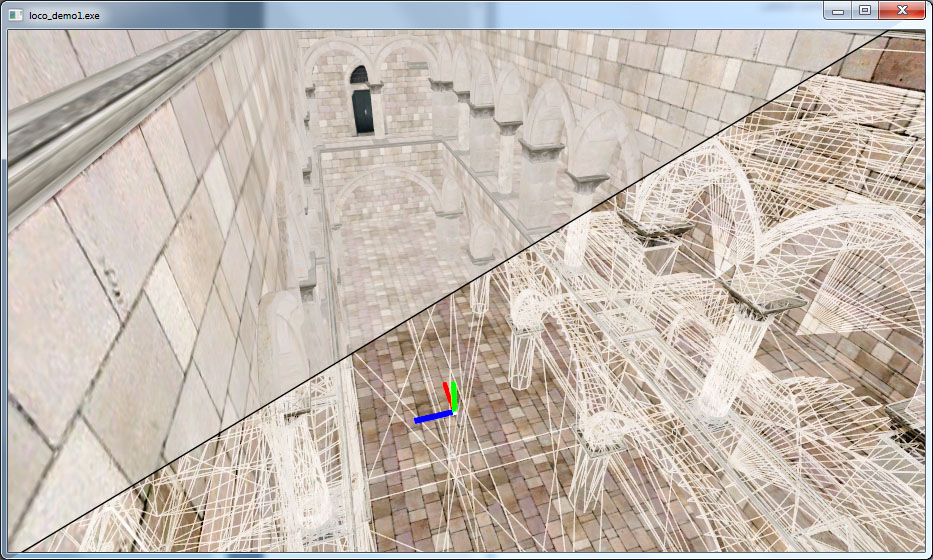The image size is (933, 560).
Task: Click the loco_demo1.exe window app icon
Action: [x=15, y=15]
